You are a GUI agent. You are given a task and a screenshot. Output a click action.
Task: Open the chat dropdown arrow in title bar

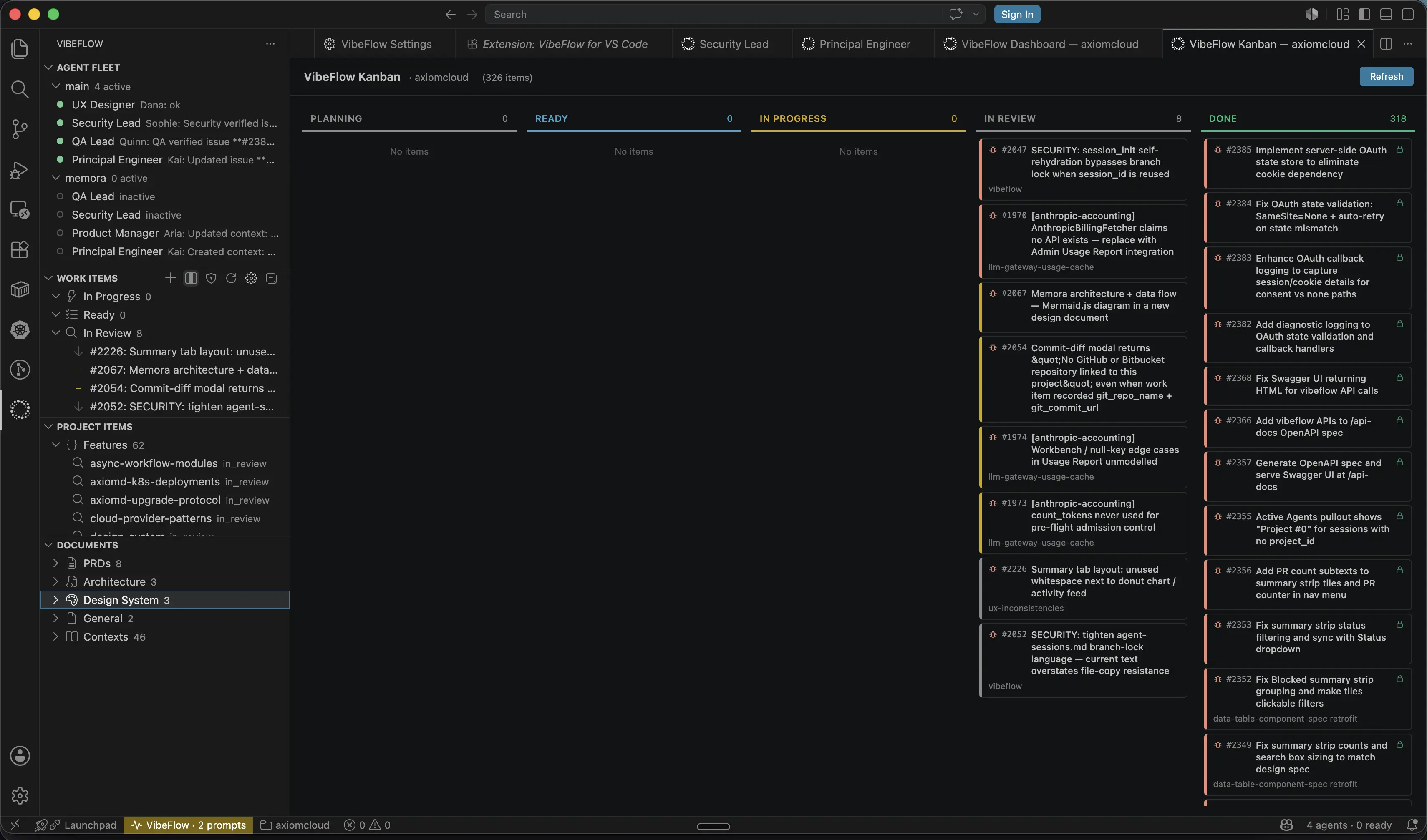pyautogui.click(x=976, y=14)
